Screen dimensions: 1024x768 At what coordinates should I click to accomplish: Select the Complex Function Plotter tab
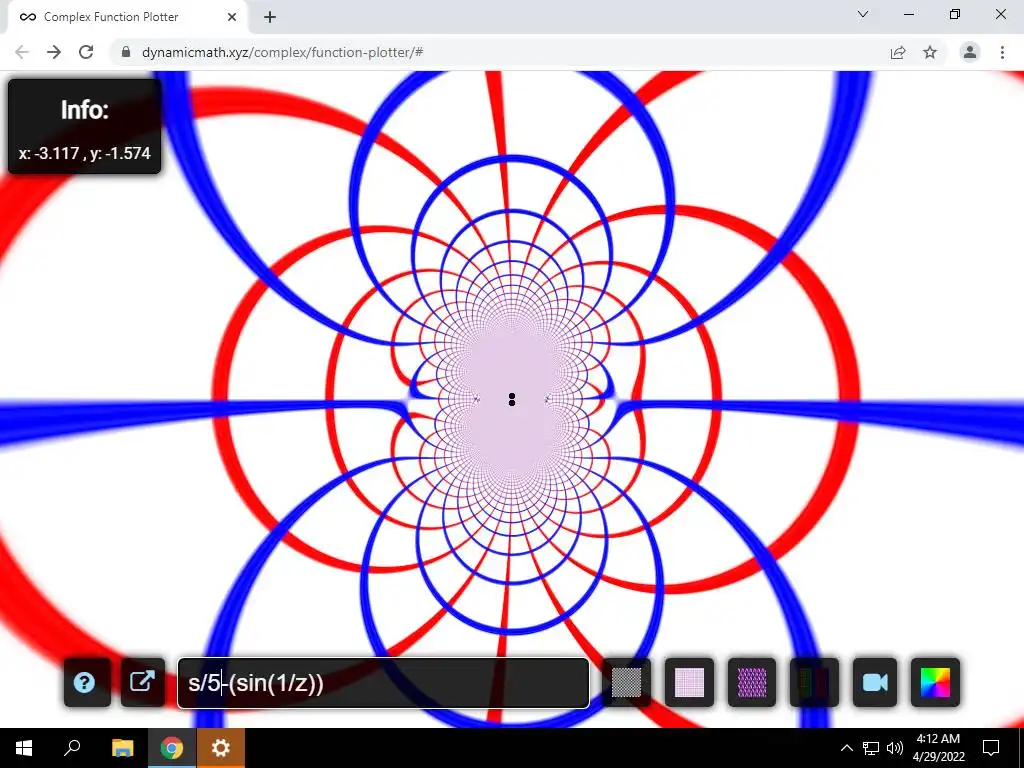(x=127, y=17)
